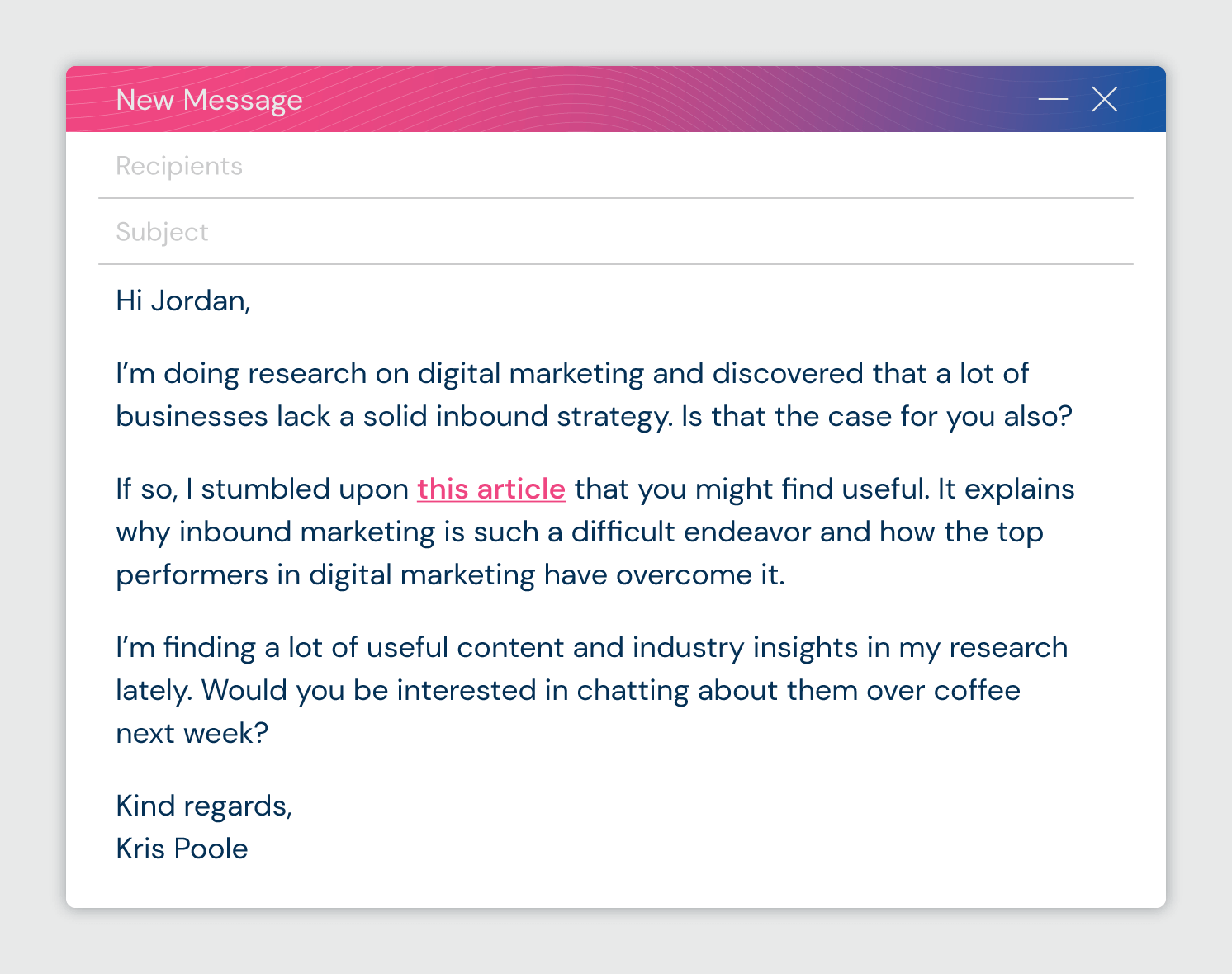Close the New Message compose window
1232x974 pixels.
[x=1104, y=99]
